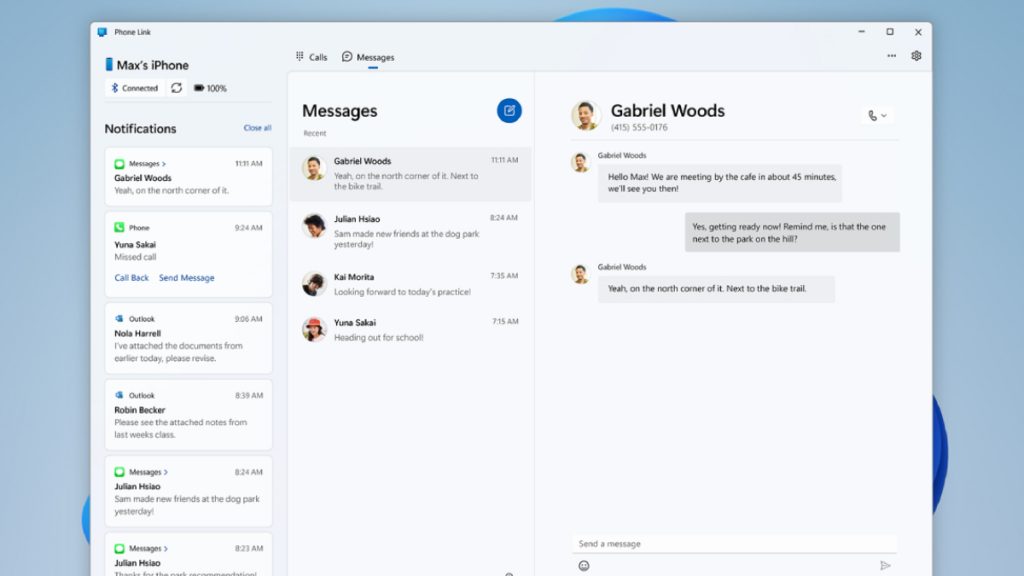This screenshot has height=576, width=1024.
Task: Click Call Back for Yuna Sakai
Action: [x=131, y=277]
